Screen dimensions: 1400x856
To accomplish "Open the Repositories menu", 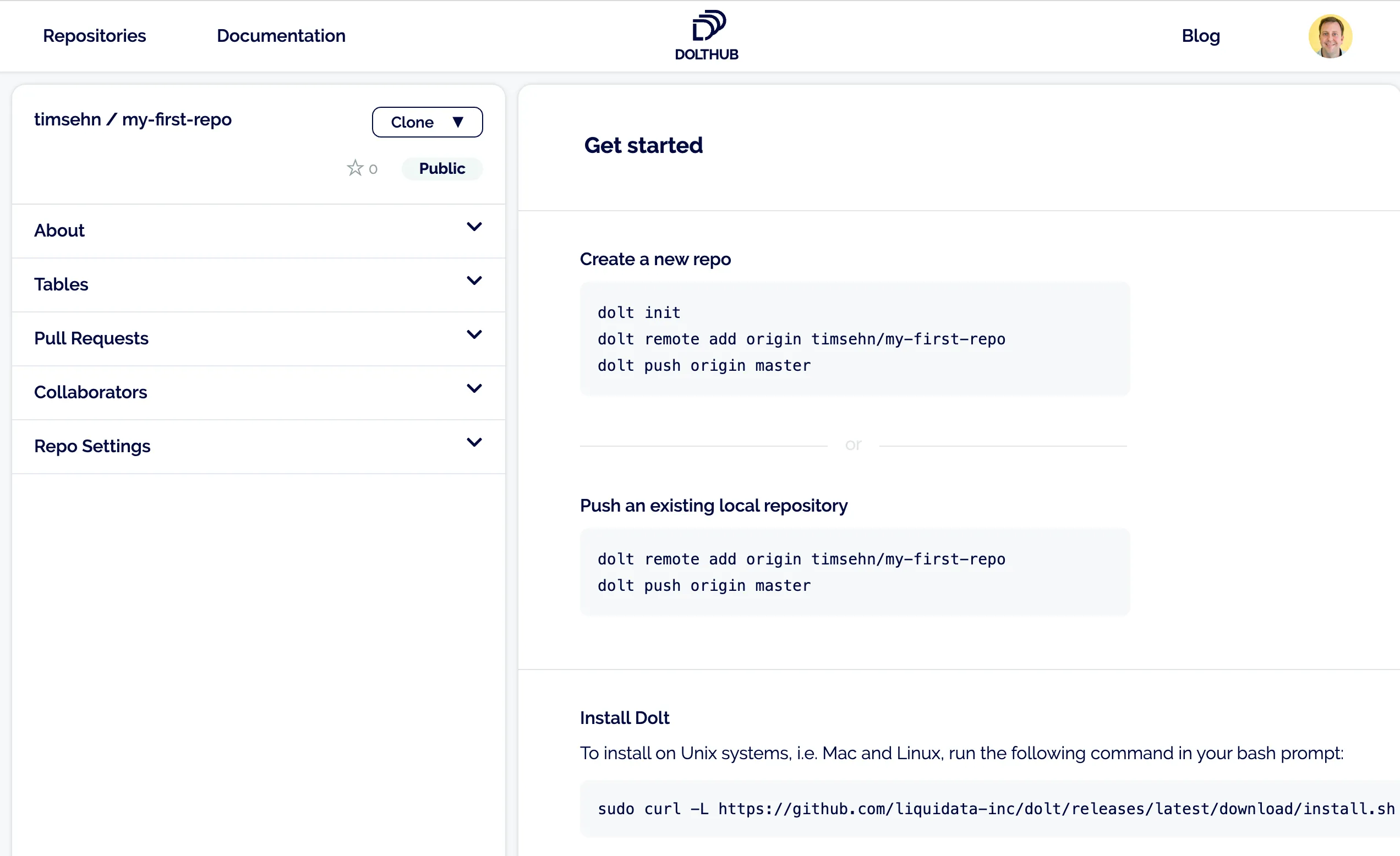I will click(94, 35).
